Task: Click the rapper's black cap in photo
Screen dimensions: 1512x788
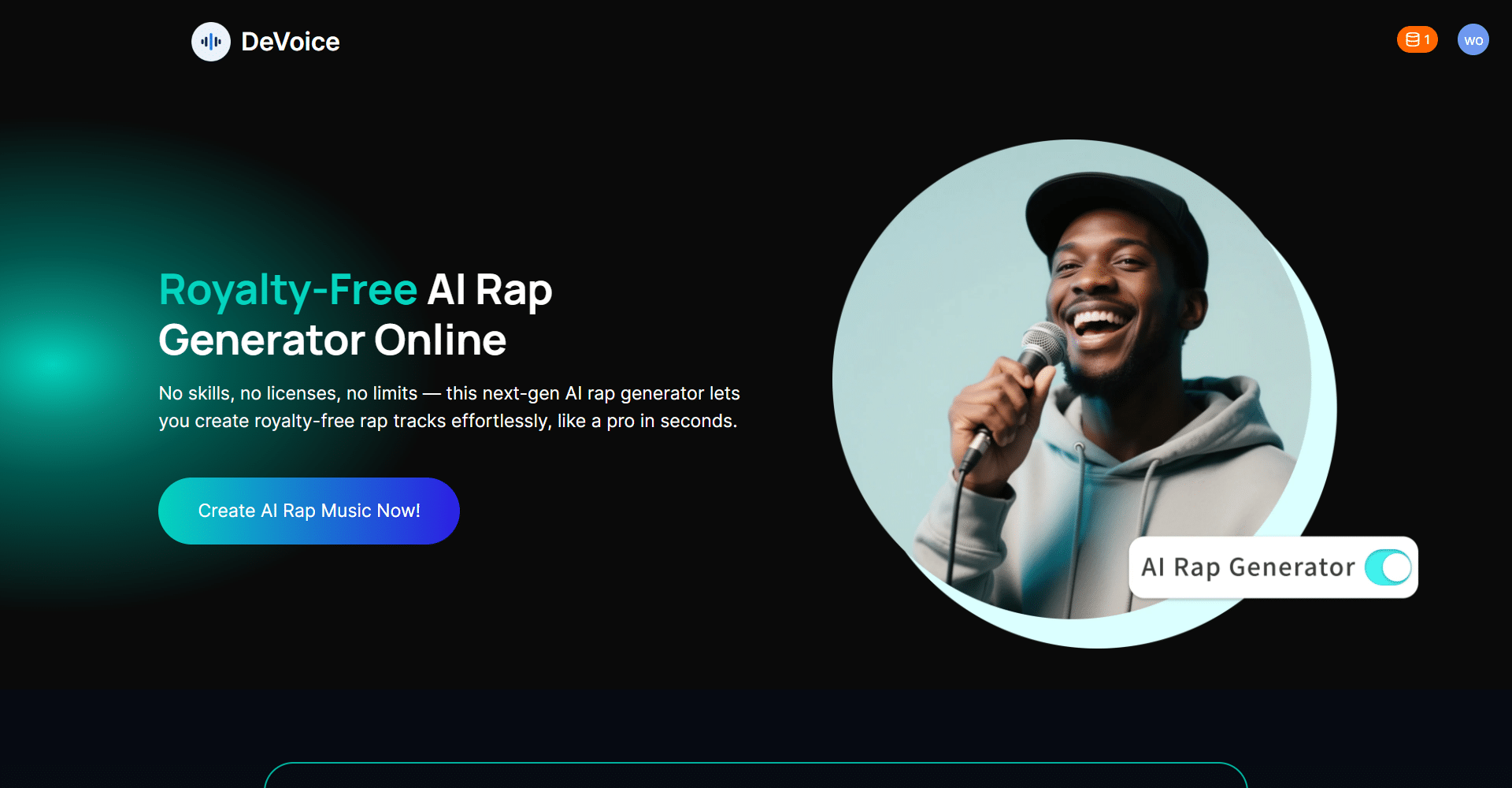Action: 1118,213
